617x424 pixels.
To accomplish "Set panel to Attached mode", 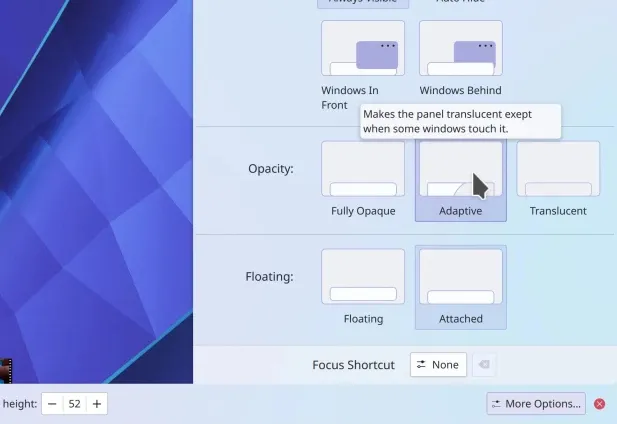I will pos(460,277).
